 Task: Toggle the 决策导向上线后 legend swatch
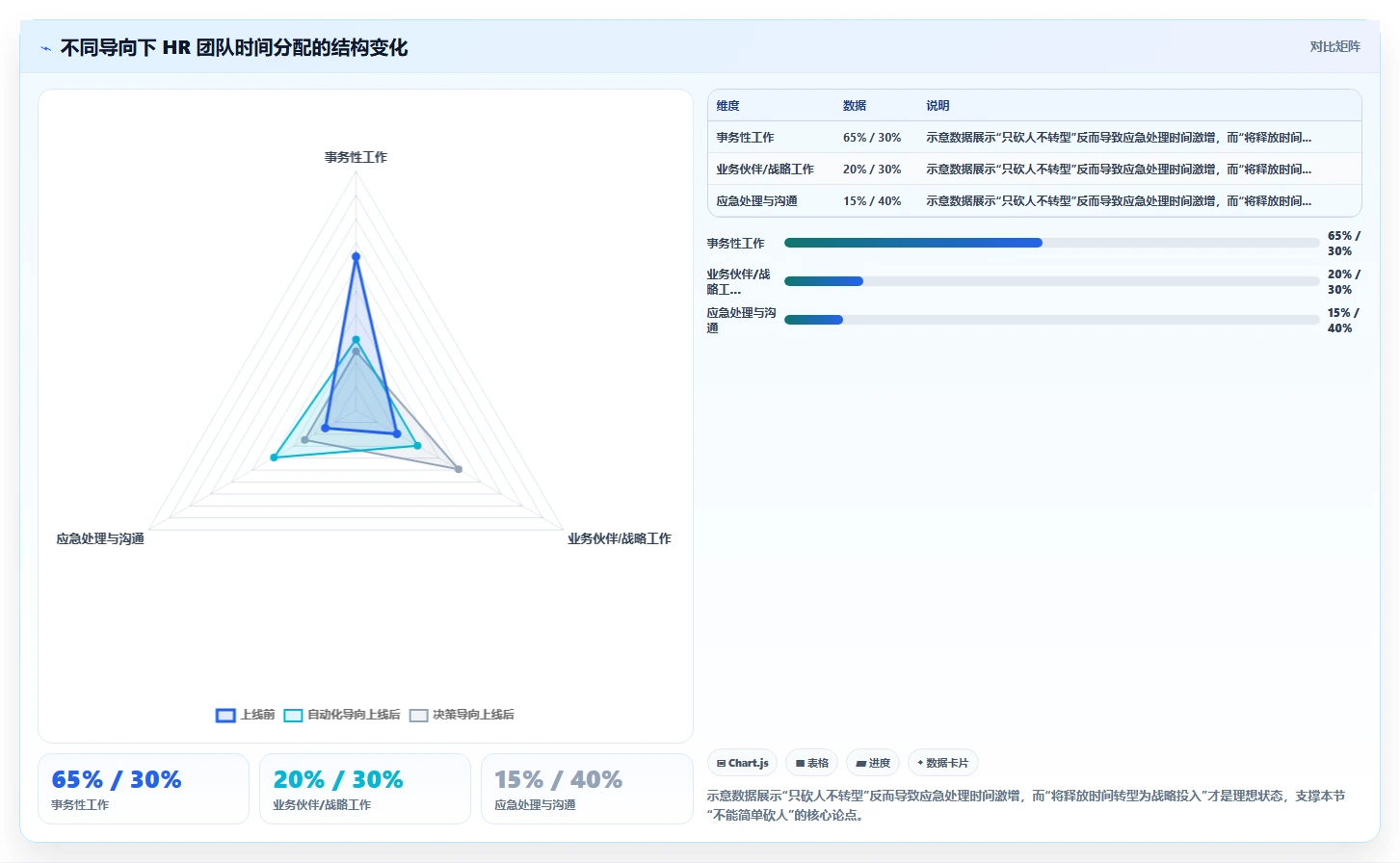tap(418, 716)
